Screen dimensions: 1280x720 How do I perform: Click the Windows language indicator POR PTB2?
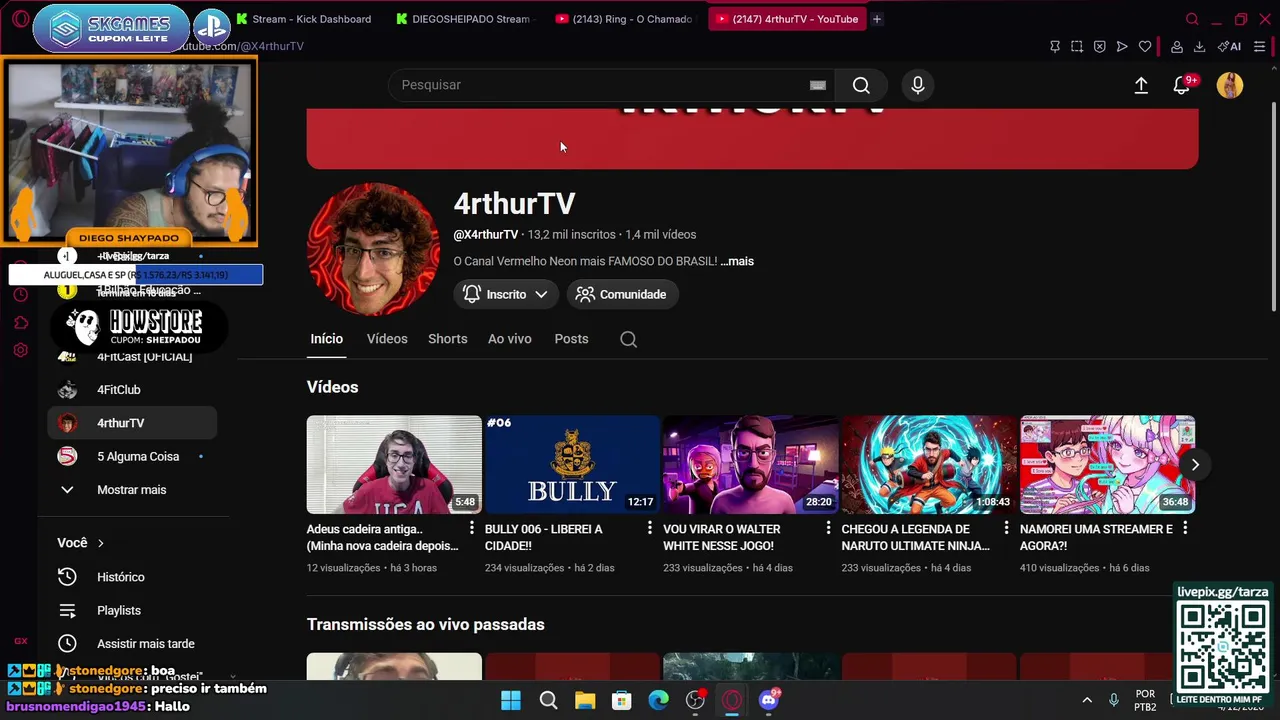tap(1146, 700)
